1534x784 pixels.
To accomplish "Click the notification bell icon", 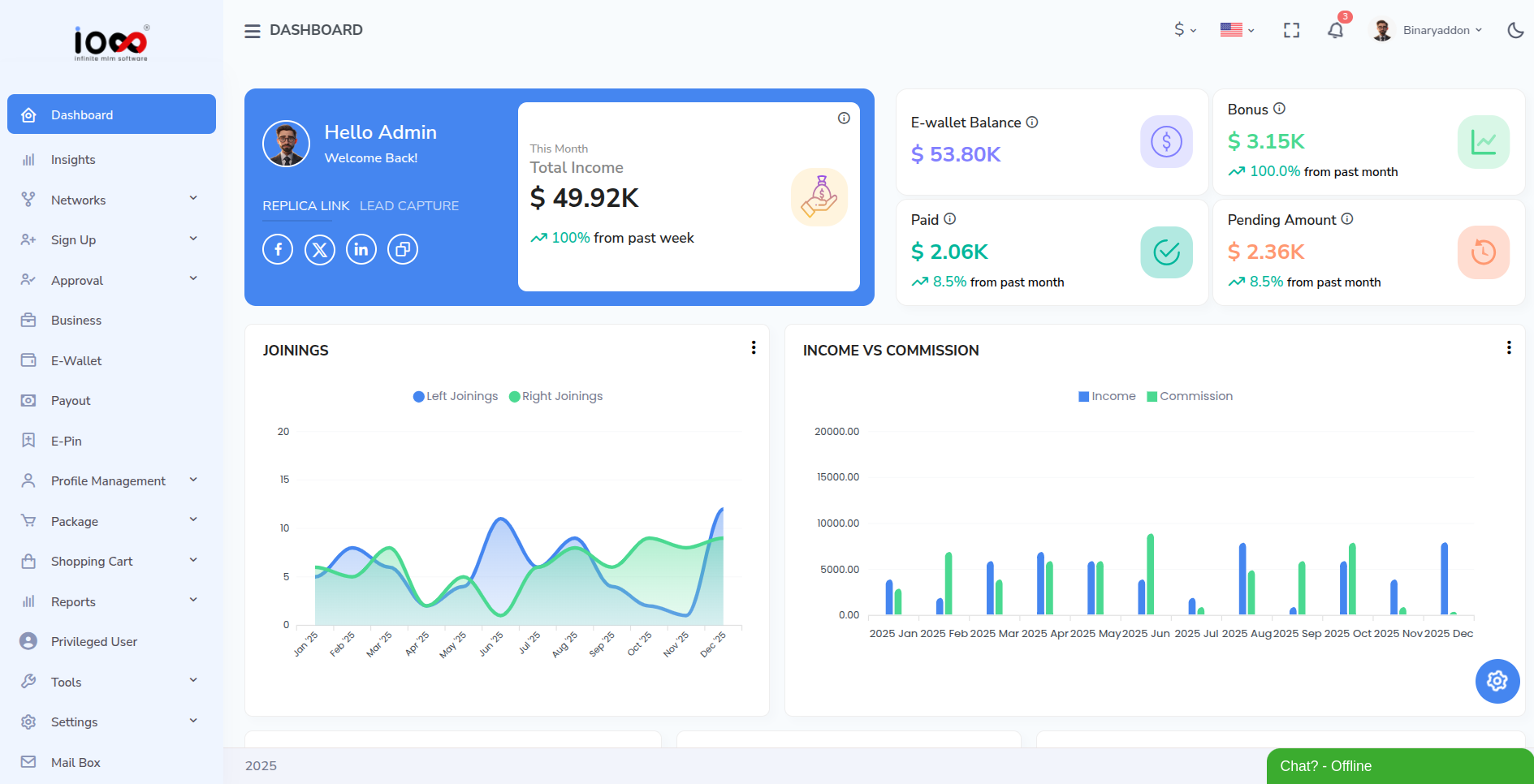I will pos(1335,30).
